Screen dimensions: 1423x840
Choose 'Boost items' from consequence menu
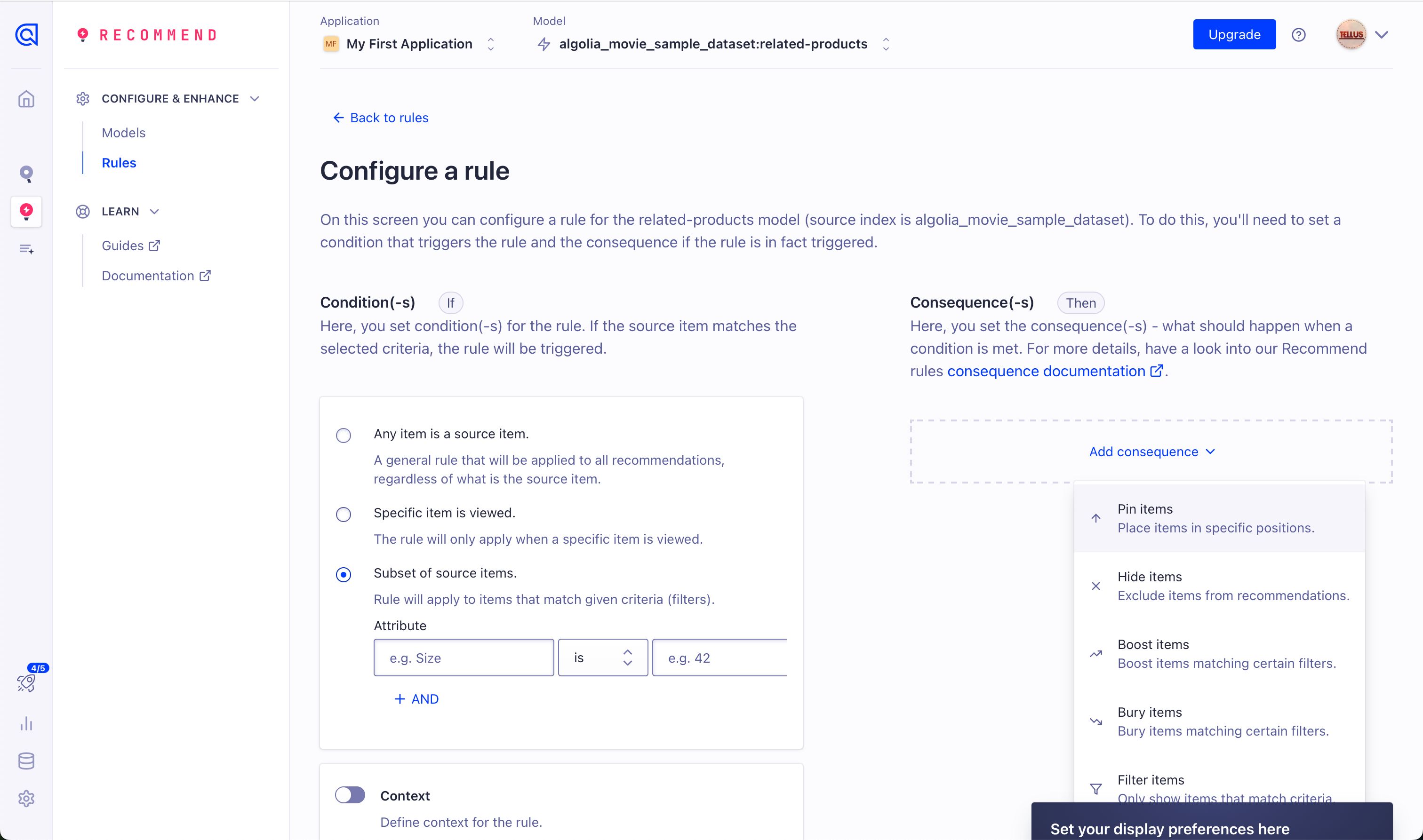tap(1219, 654)
